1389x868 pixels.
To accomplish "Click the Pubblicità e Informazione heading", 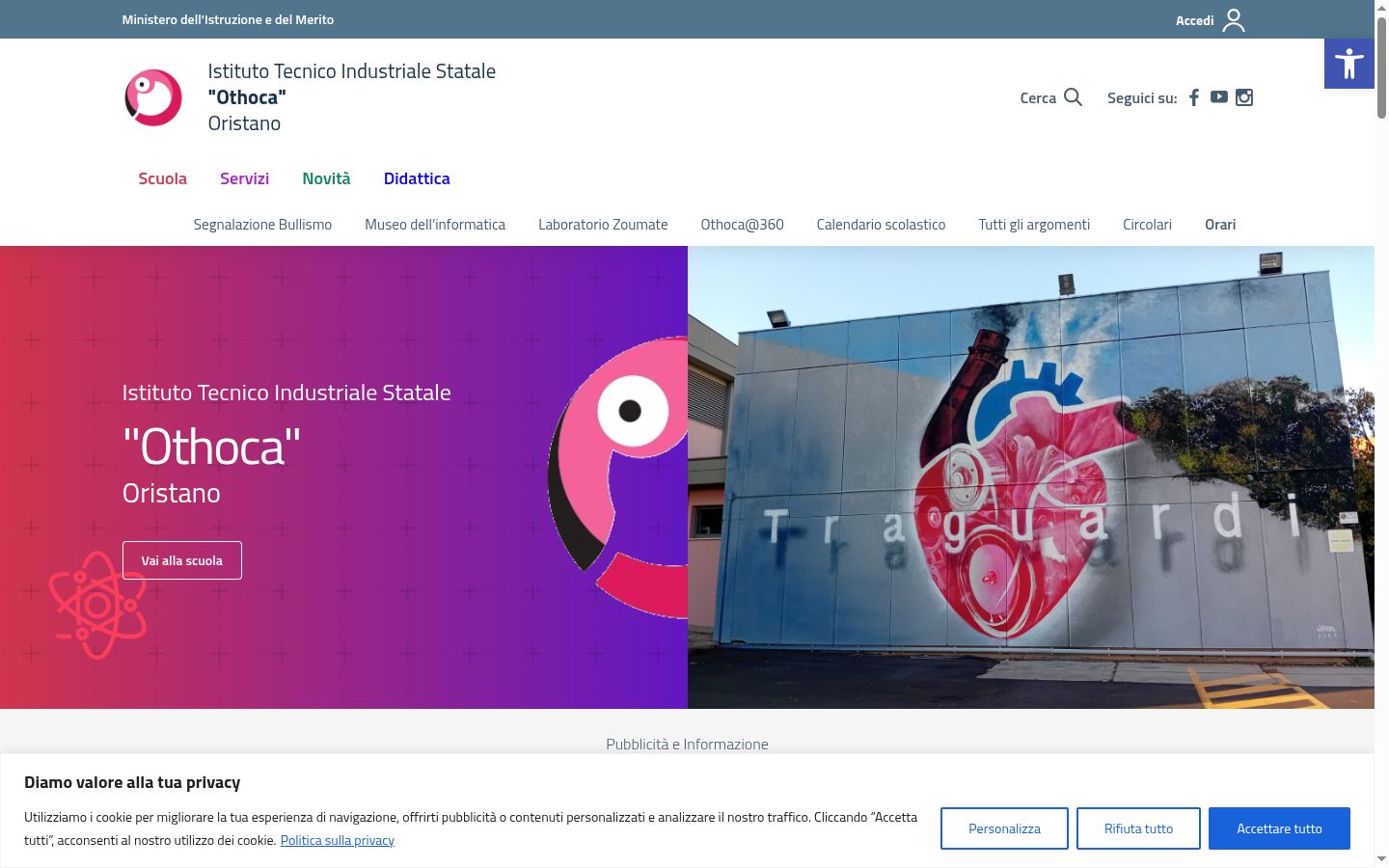I will (687, 744).
